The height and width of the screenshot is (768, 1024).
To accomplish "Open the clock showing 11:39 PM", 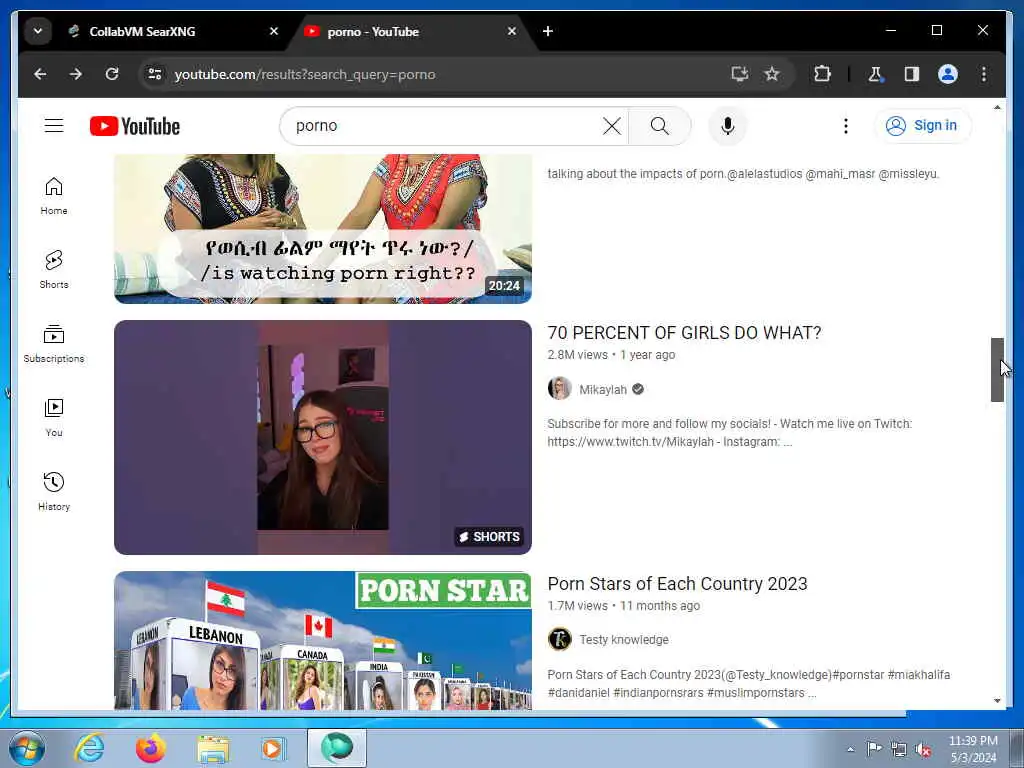I will (973, 749).
